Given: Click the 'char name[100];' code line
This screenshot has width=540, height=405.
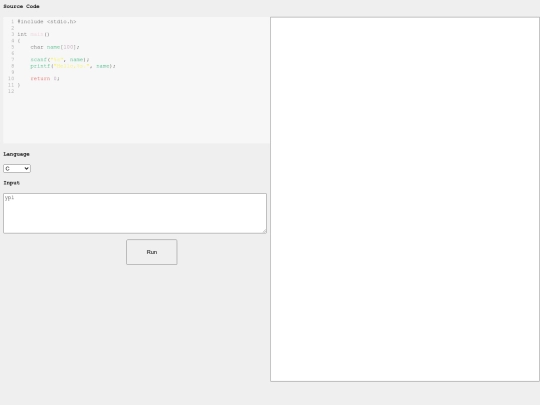Looking at the screenshot, I should point(55,47).
